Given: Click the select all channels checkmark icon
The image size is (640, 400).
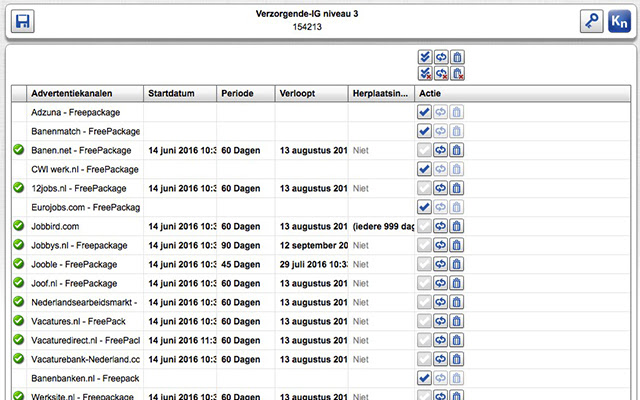Looking at the screenshot, I should click(x=425, y=57).
